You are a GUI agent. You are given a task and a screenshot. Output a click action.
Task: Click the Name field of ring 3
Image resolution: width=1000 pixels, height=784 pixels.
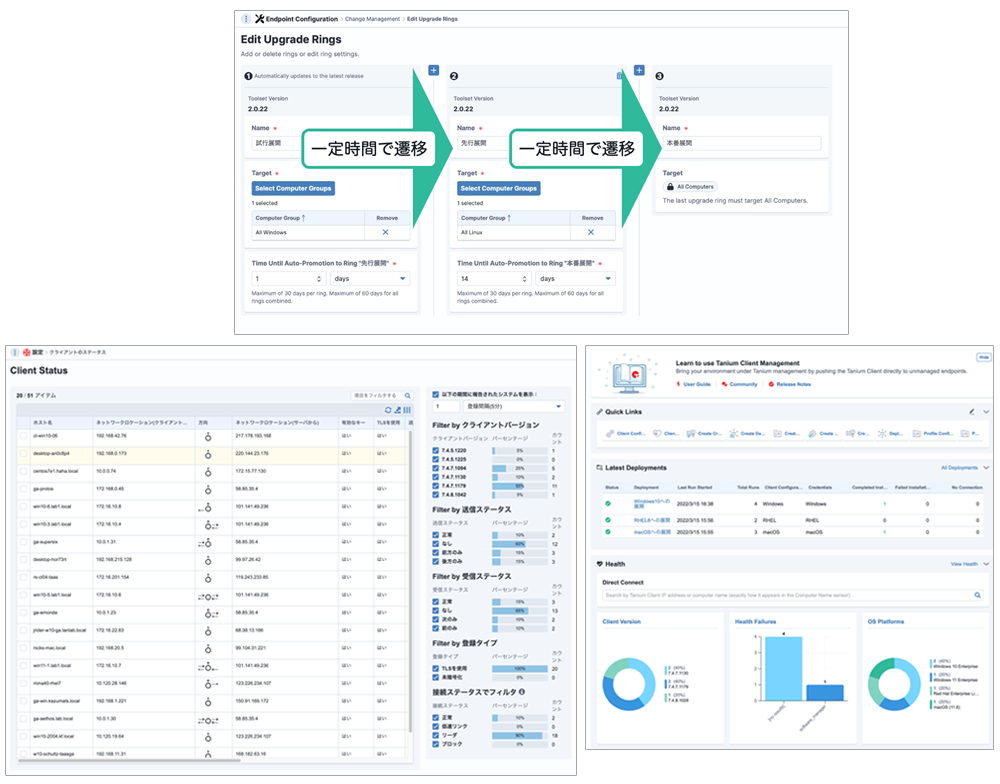tap(741, 143)
